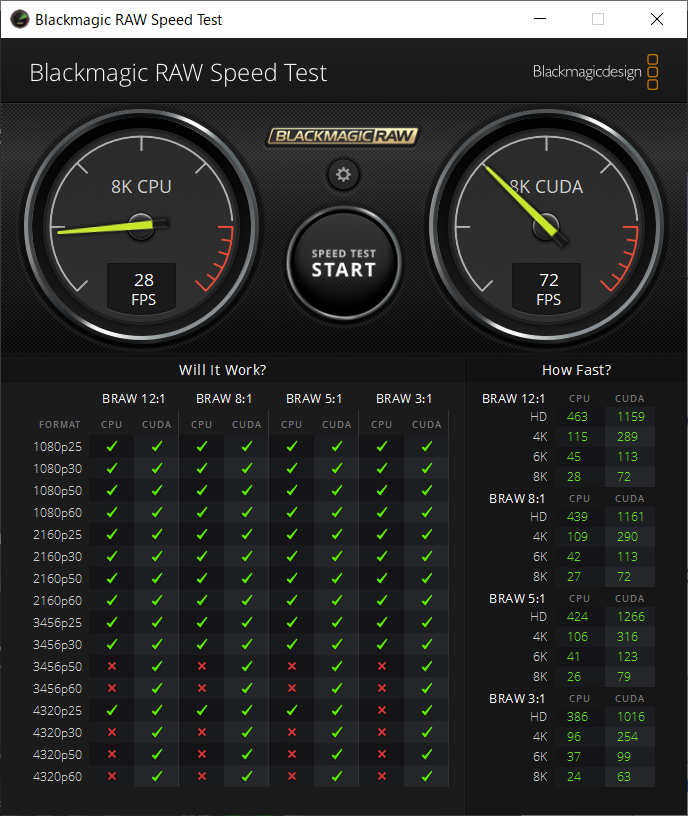Select the 1159 BRAW 12:1 HD CUDA value
Viewport: 688px width, 816px height.
click(x=631, y=417)
